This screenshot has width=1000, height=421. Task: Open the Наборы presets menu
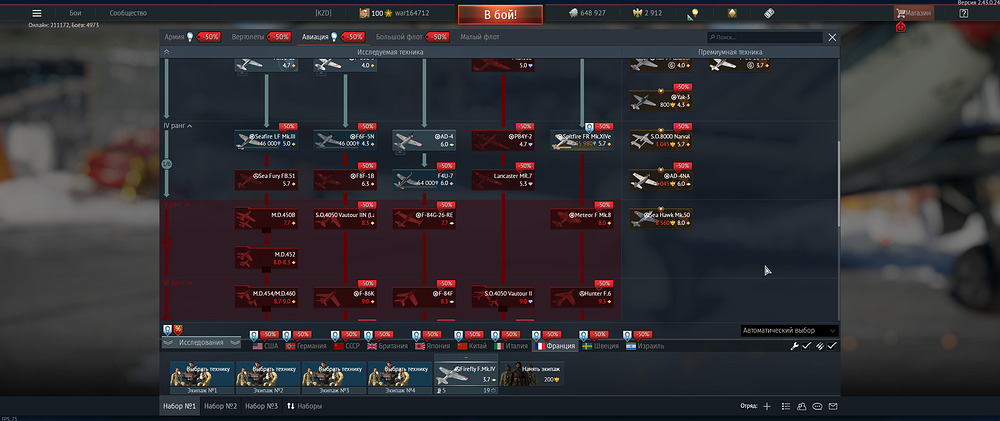304,406
